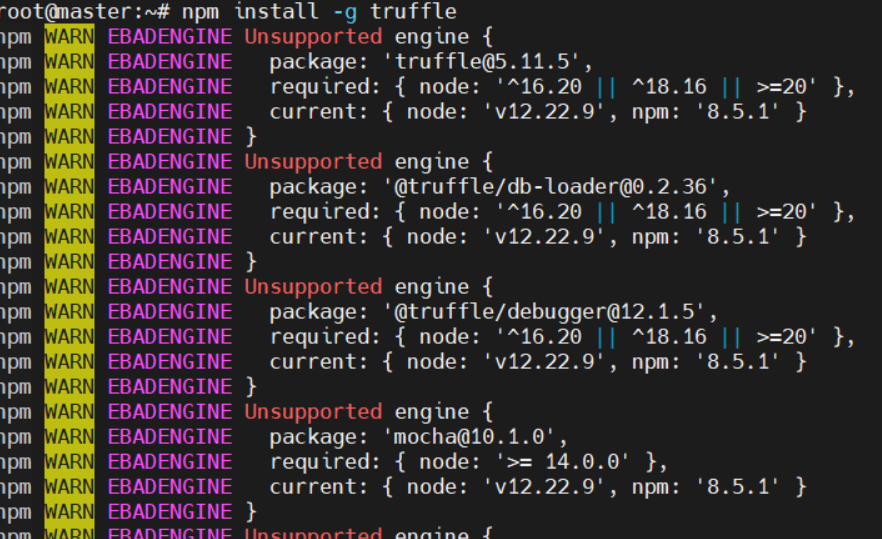This screenshot has height=539, width=882.
Task: Click 'Unsupported' above the mocha package line
Action: click(x=313, y=412)
